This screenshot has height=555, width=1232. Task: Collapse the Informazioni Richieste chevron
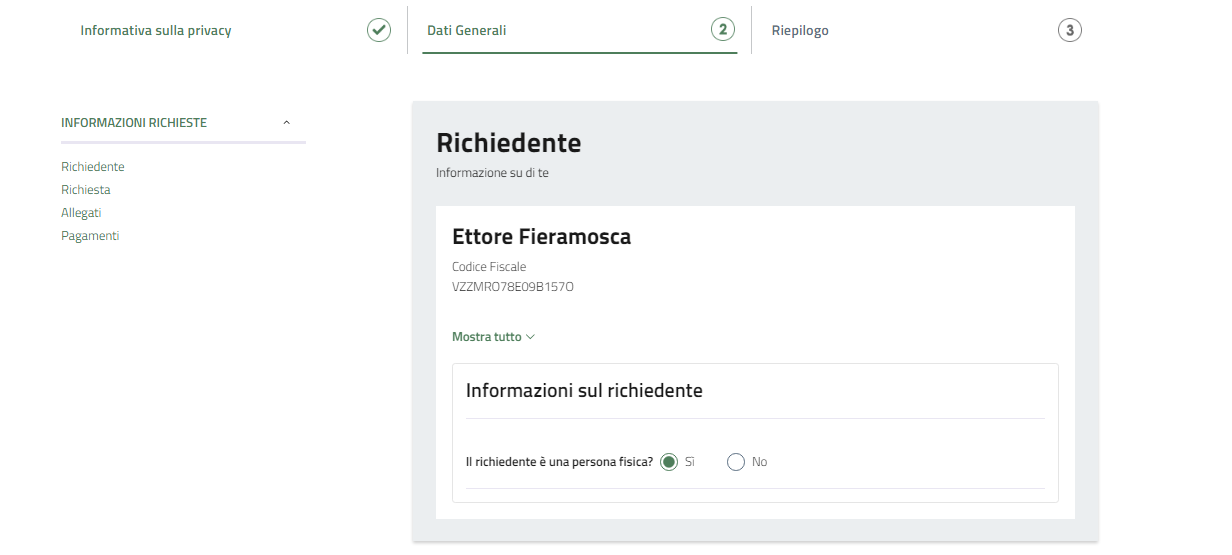pyautogui.click(x=287, y=123)
